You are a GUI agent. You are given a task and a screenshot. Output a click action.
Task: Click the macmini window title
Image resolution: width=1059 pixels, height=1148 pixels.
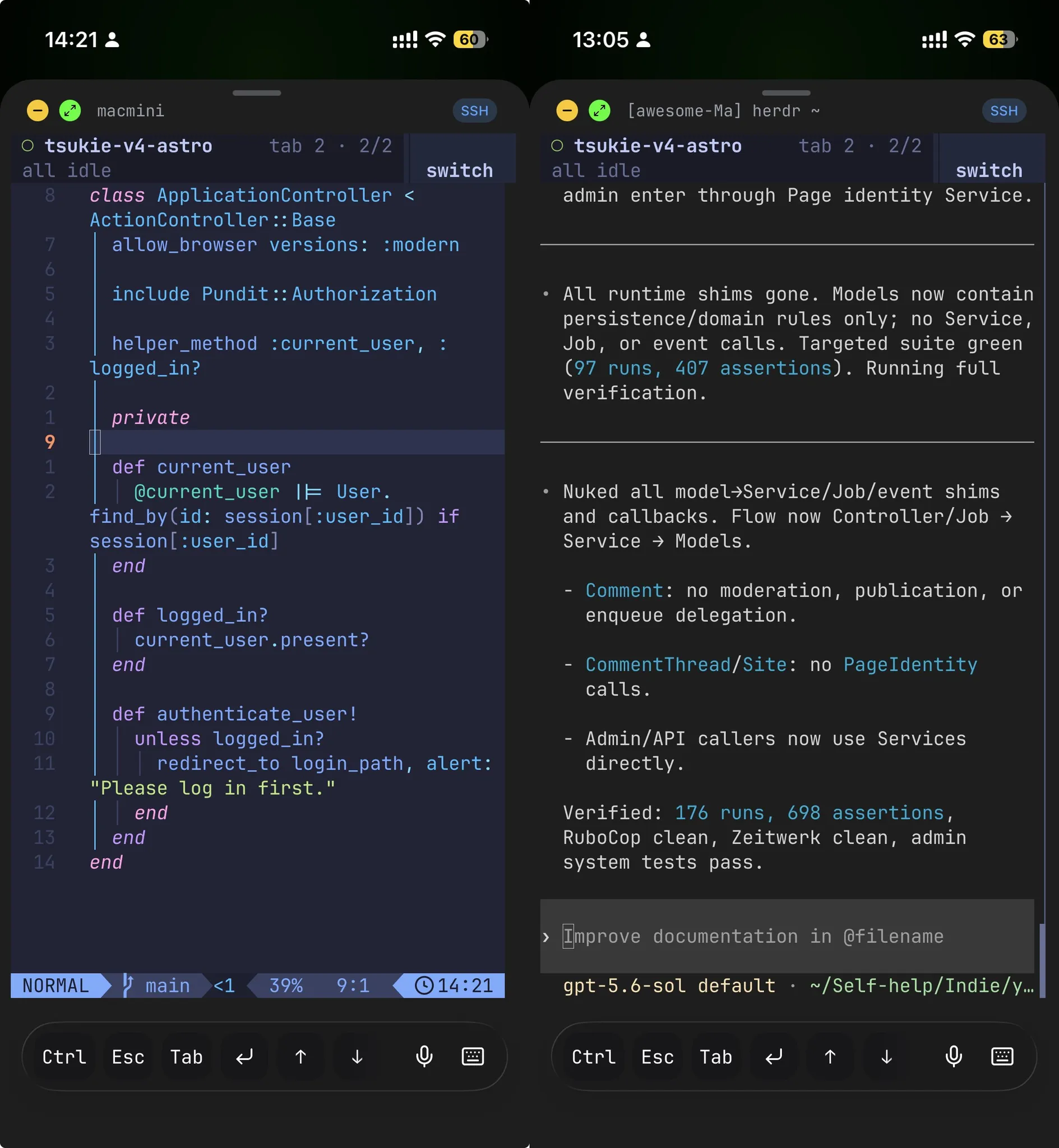(131, 110)
